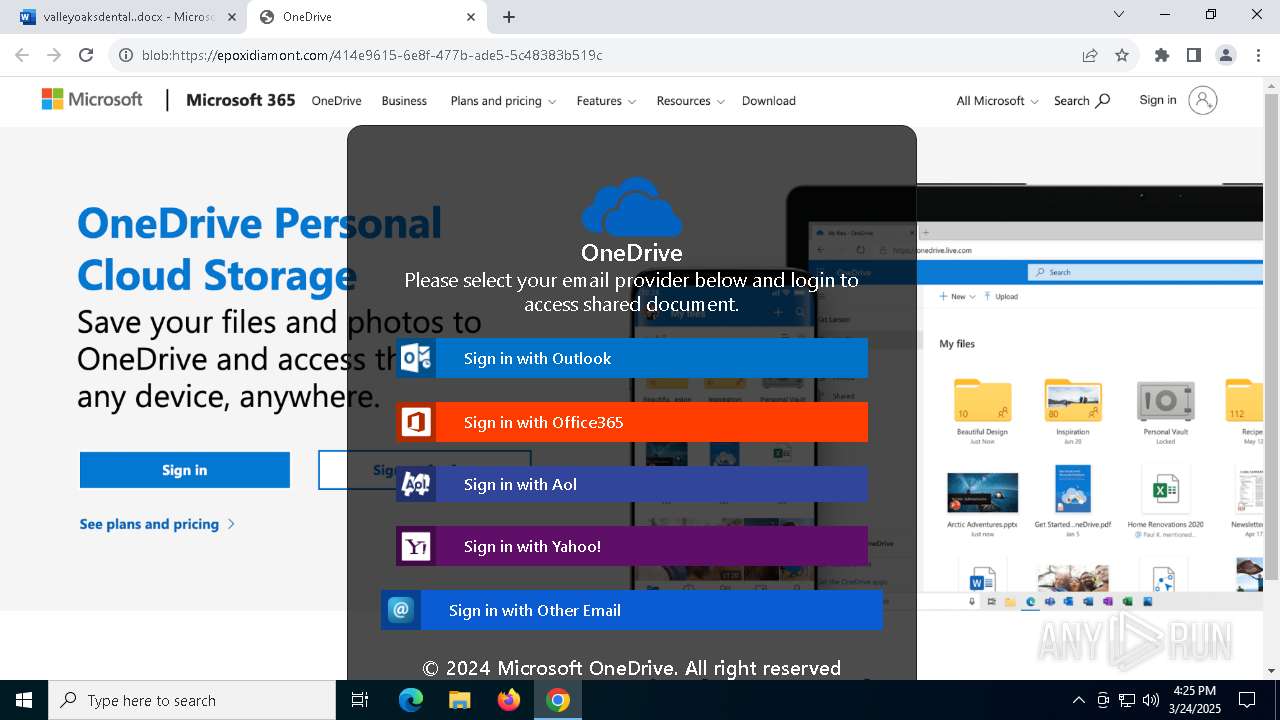1280x720 pixels.
Task: Open the Business nav link
Action: 404,101
